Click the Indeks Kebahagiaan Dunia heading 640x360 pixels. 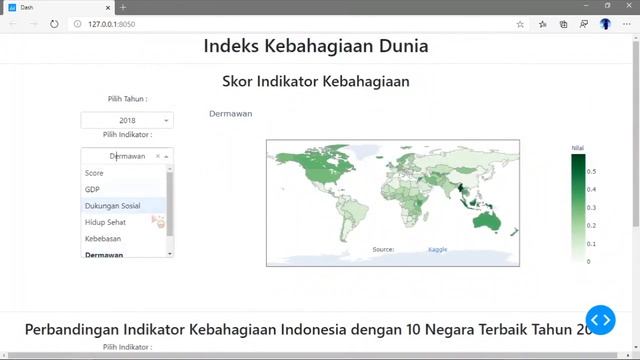pyautogui.click(x=316, y=46)
